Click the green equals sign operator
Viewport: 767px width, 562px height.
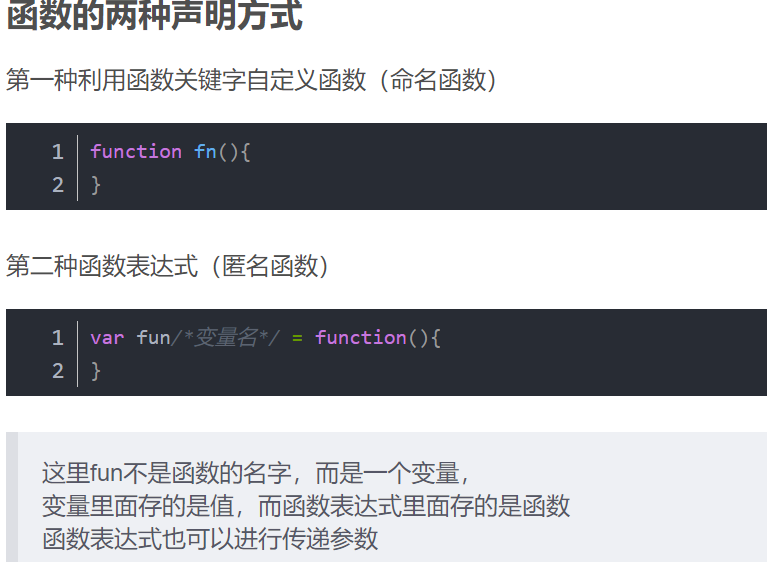[x=297, y=338]
